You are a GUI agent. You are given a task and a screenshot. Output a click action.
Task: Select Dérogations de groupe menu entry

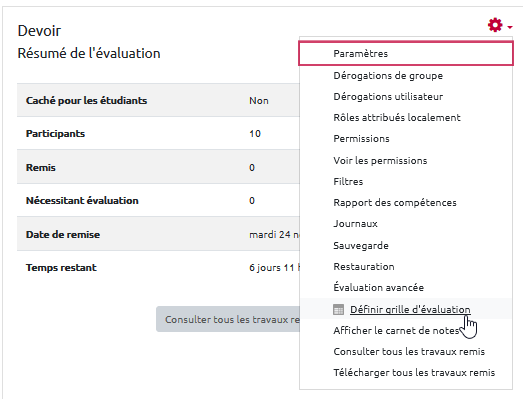point(388,75)
